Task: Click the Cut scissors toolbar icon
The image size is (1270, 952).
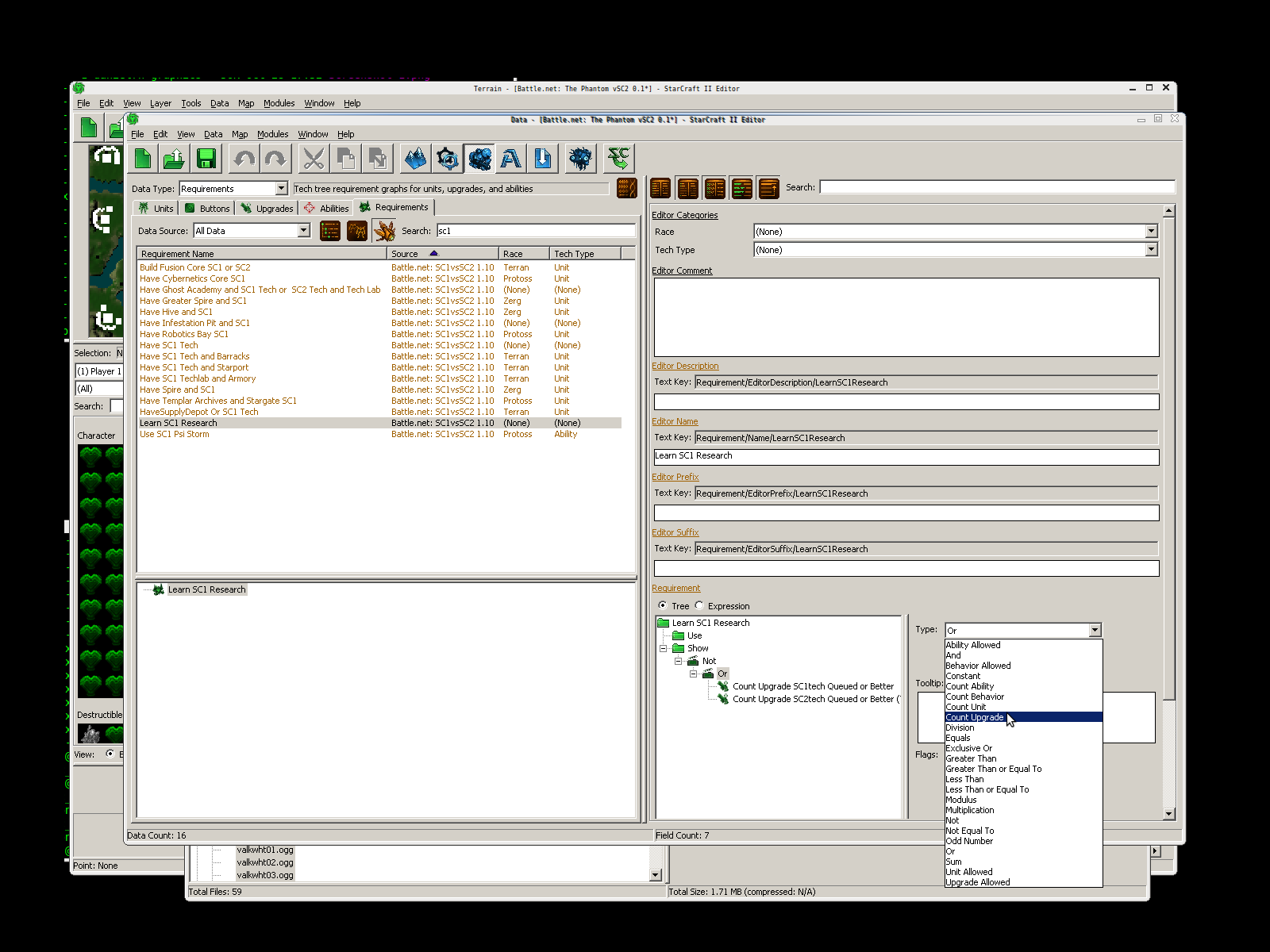Action: coord(314,159)
